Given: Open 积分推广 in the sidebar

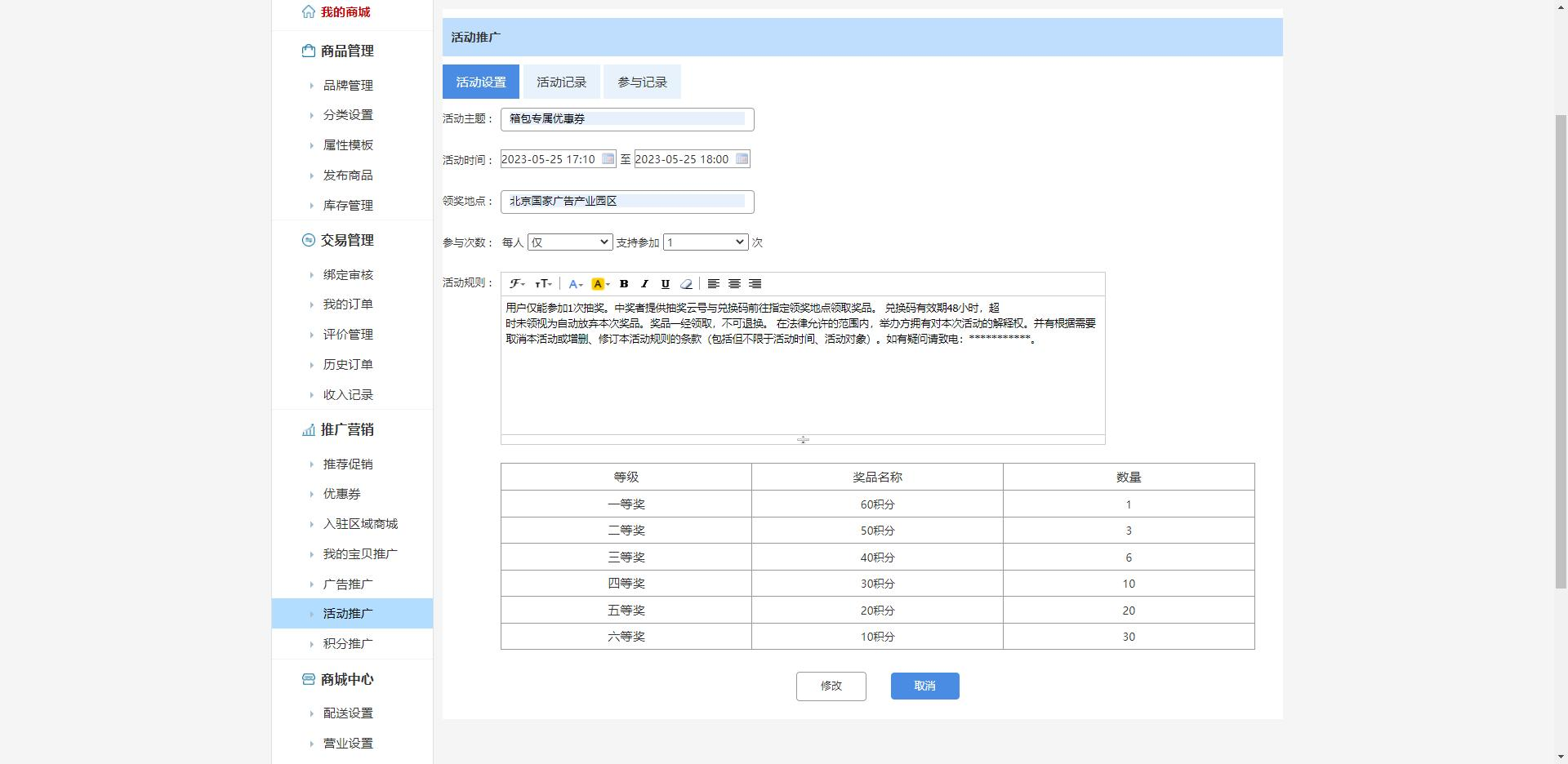Looking at the screenshot, I should pos(348,644).
